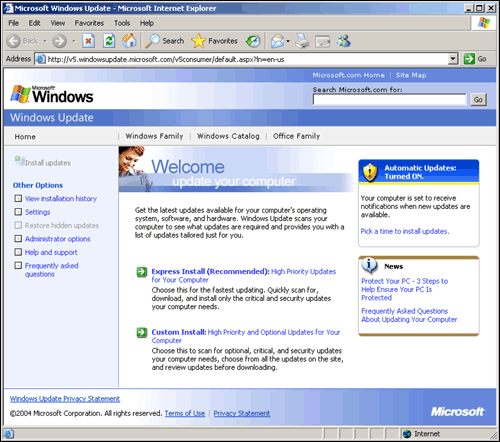Click the Administrator options link
Viewport: 500px width, 442px height.
pyautogui.click(x=58, y=239)
